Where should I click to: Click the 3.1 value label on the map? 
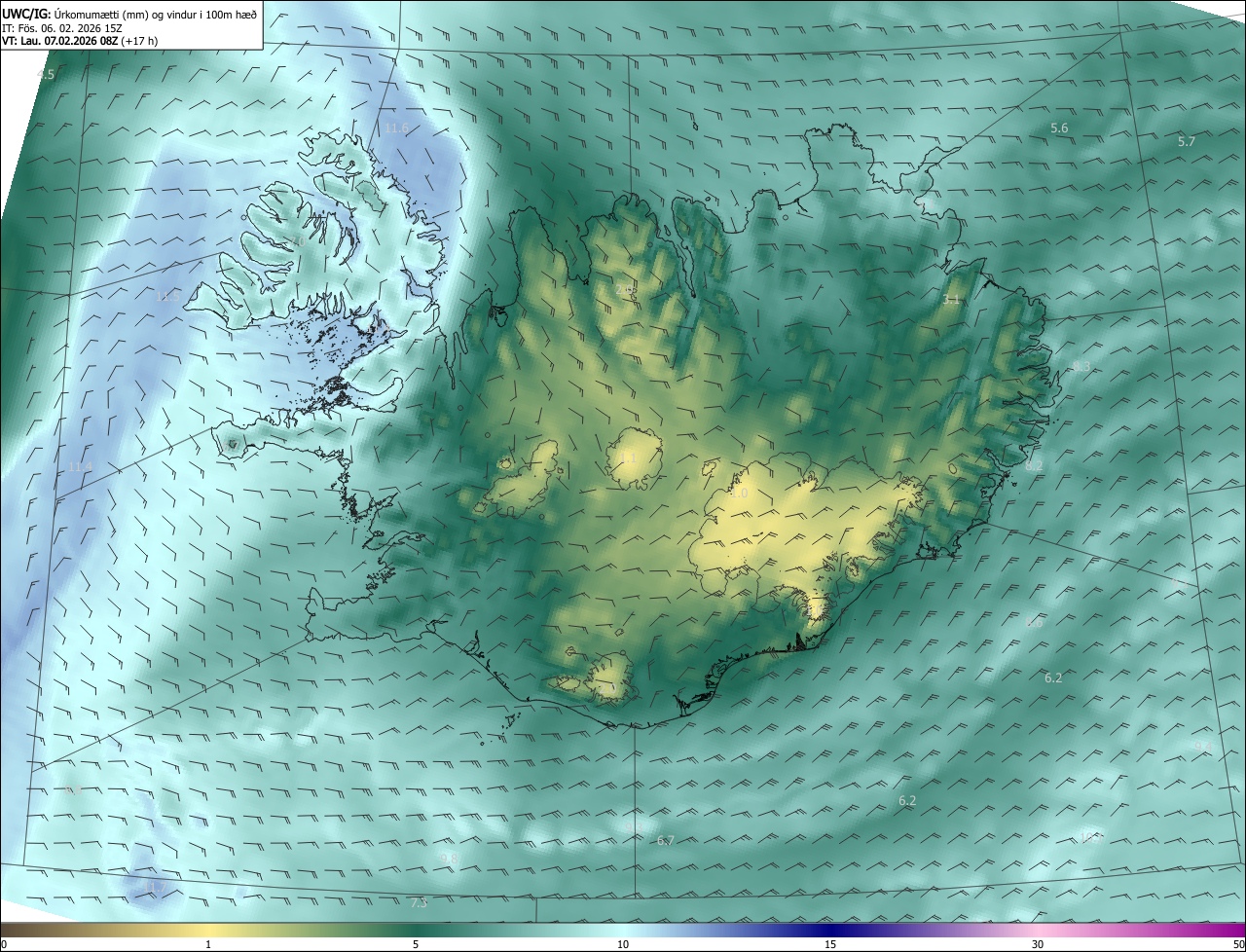951,300
